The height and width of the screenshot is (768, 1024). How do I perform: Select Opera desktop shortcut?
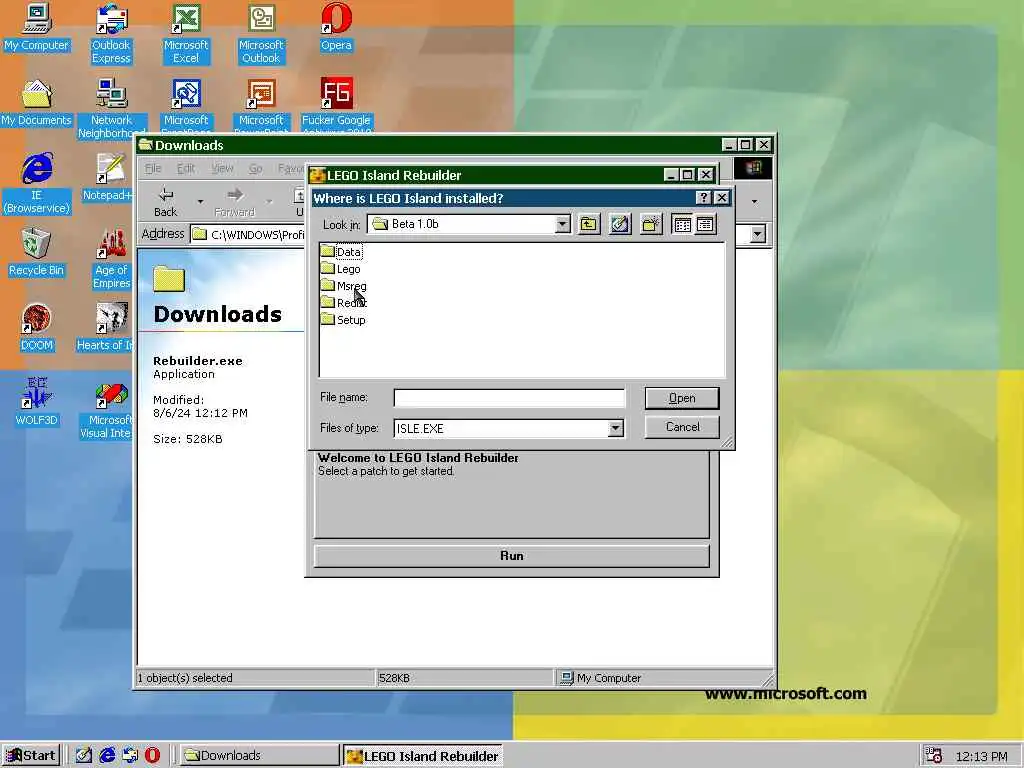(x=336, y=27)
